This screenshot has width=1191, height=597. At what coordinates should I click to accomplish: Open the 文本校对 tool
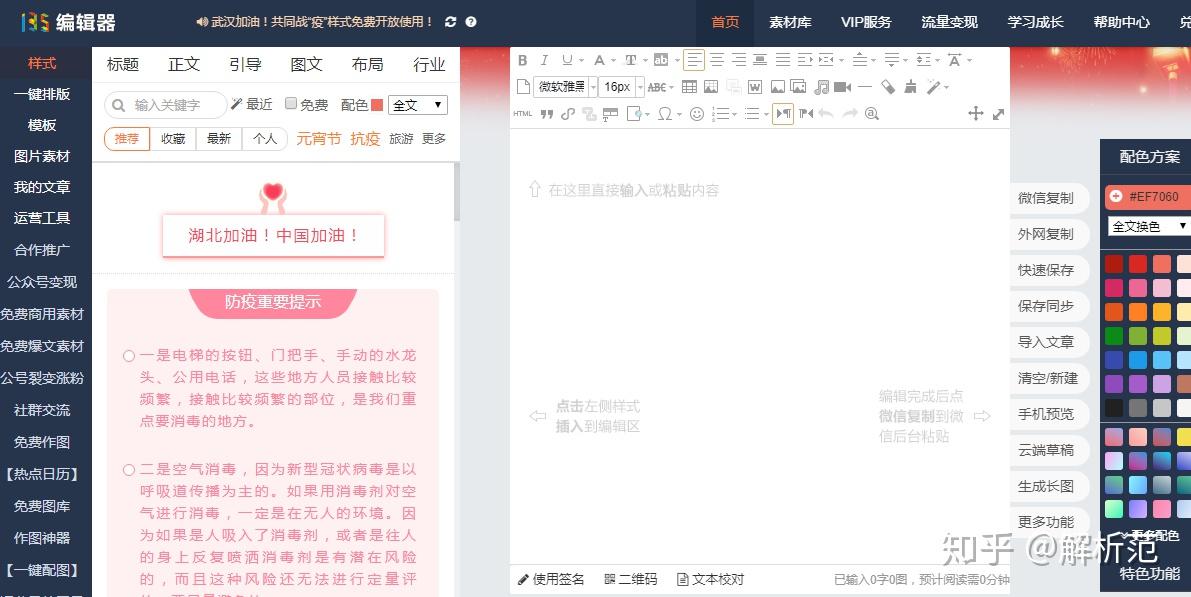click(710, 580)
